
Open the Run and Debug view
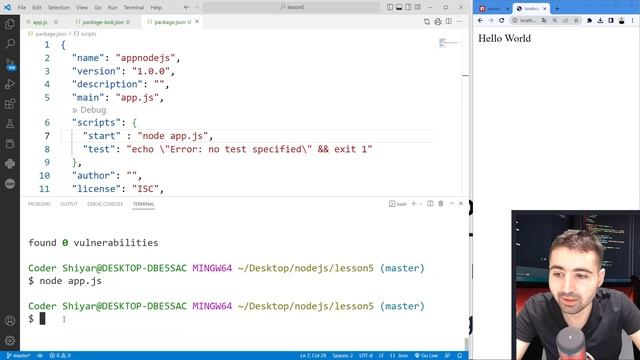[10, 84]
